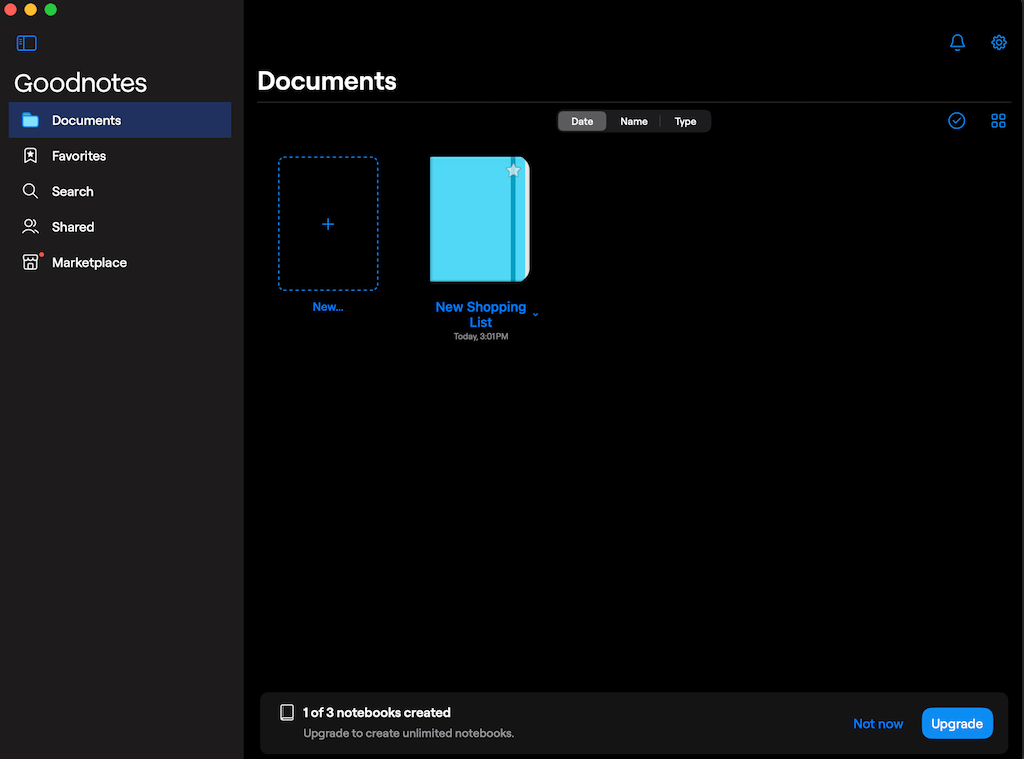
Task: Switch sorting to Type
Action: point(685,120)
